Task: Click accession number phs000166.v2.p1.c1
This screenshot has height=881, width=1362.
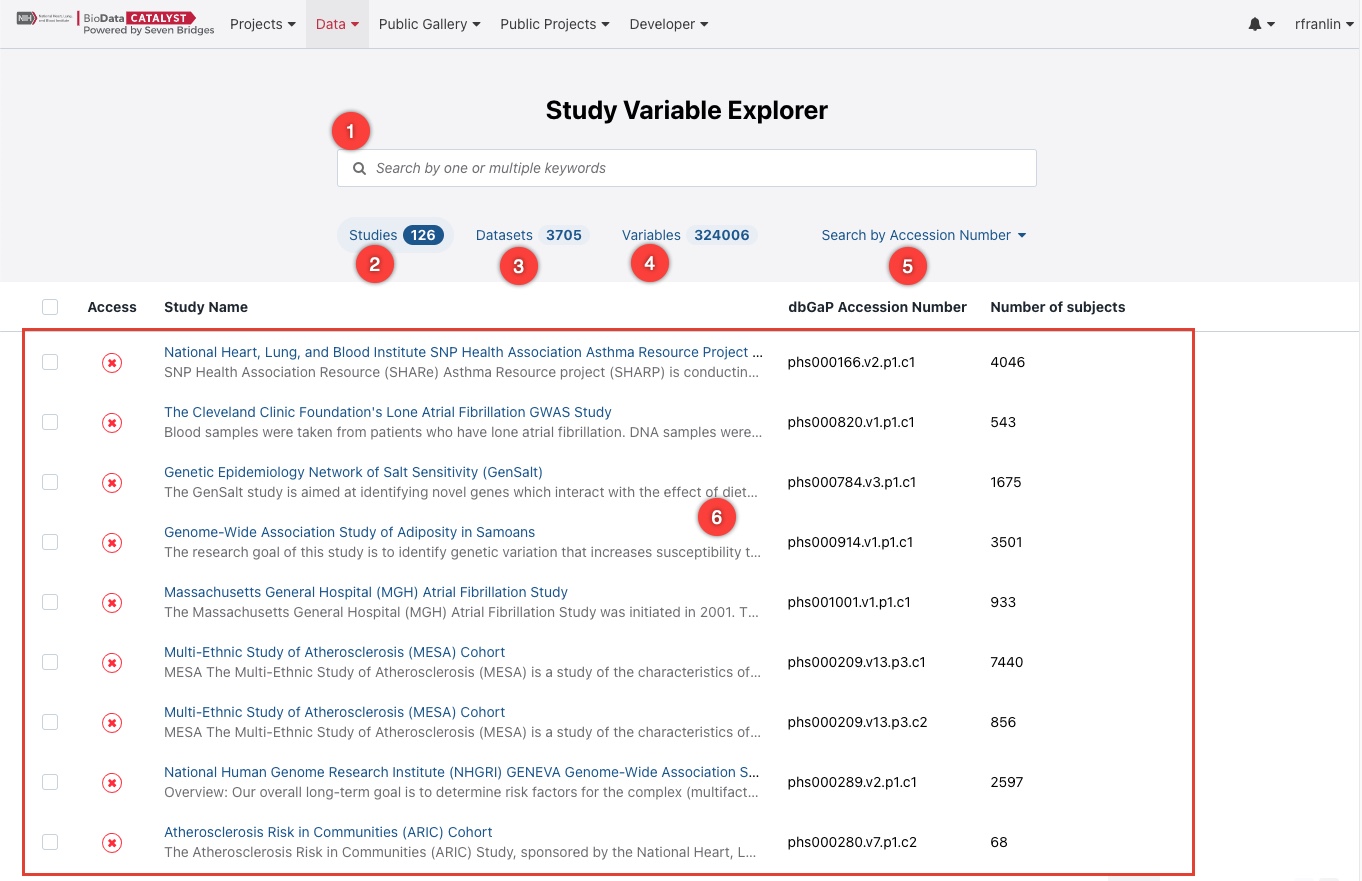Action: coord(852,362)
